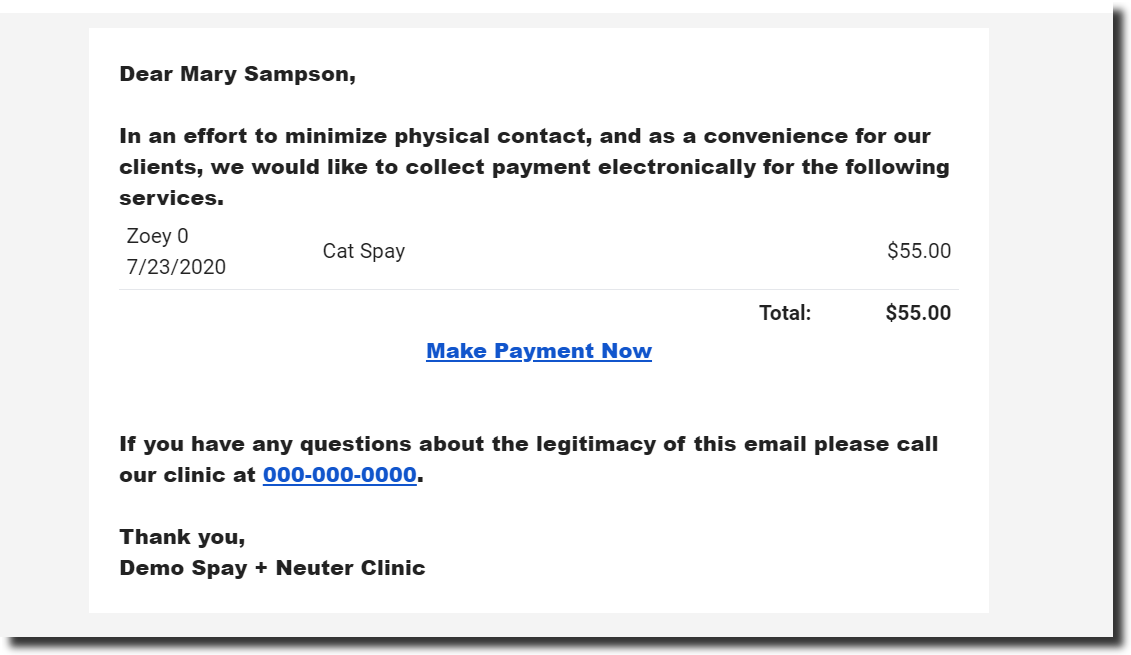Click the Cat Spay line price $55.00
The image size is (1131, 655).
click(918, 251)
